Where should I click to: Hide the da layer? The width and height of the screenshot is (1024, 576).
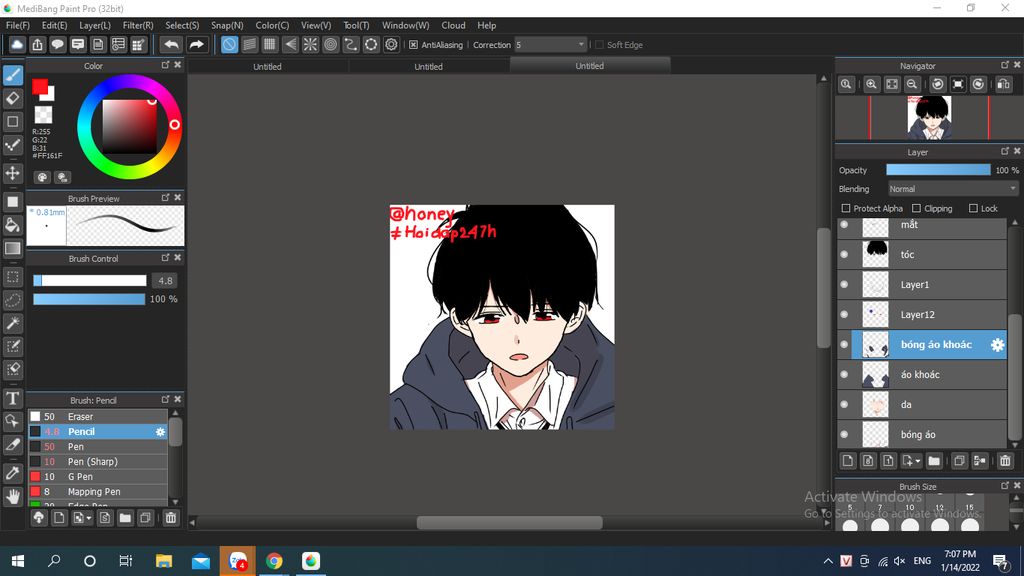coord(844,405)
